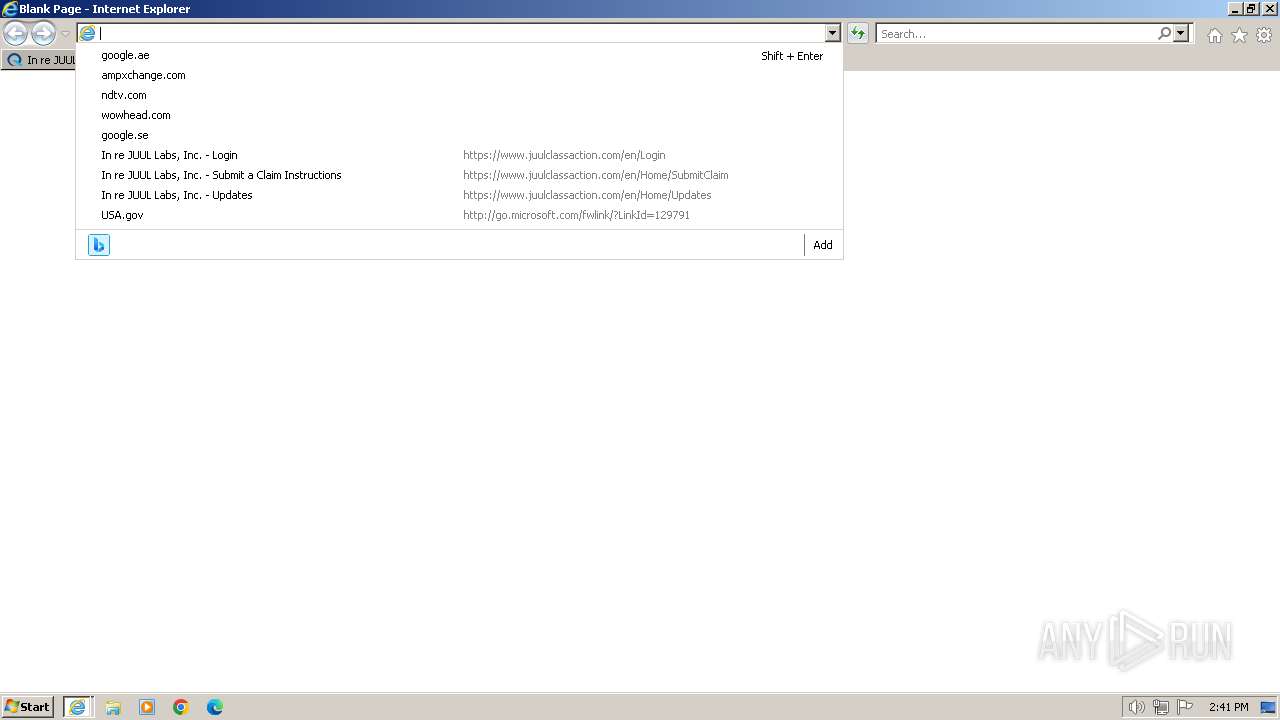This screenshot has height=720, width=1280.
Task: Open the Windows Start menu
Action: click(x=28, y=707)
